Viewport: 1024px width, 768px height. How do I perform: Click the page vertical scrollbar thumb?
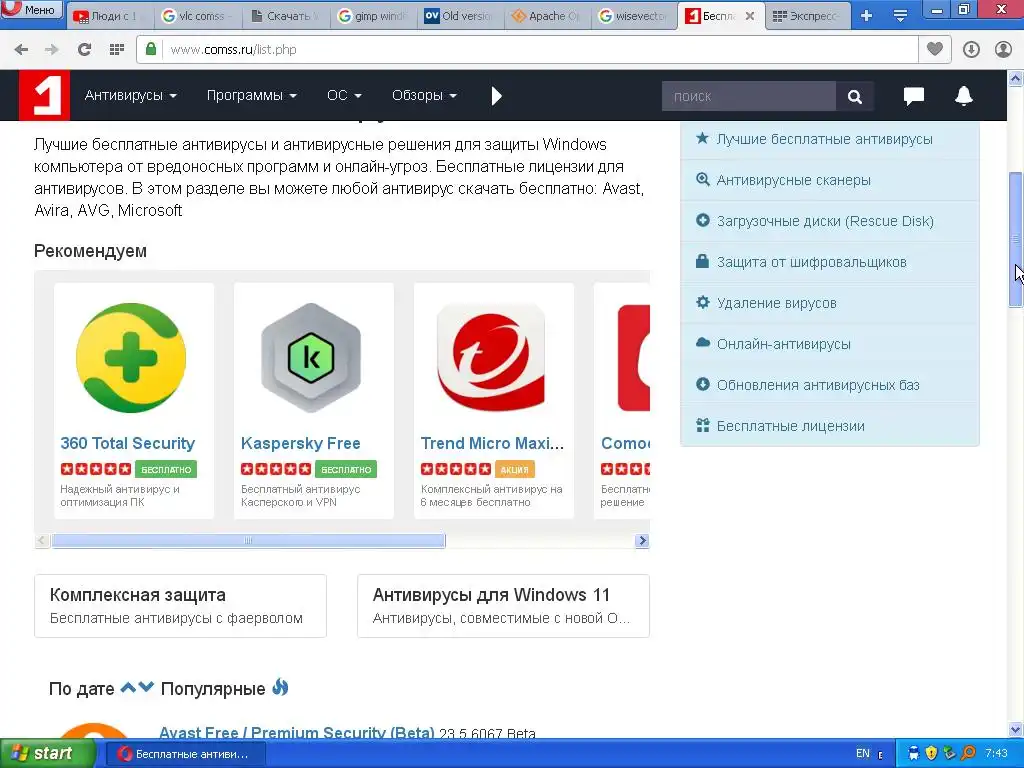tap(1016, 239)
